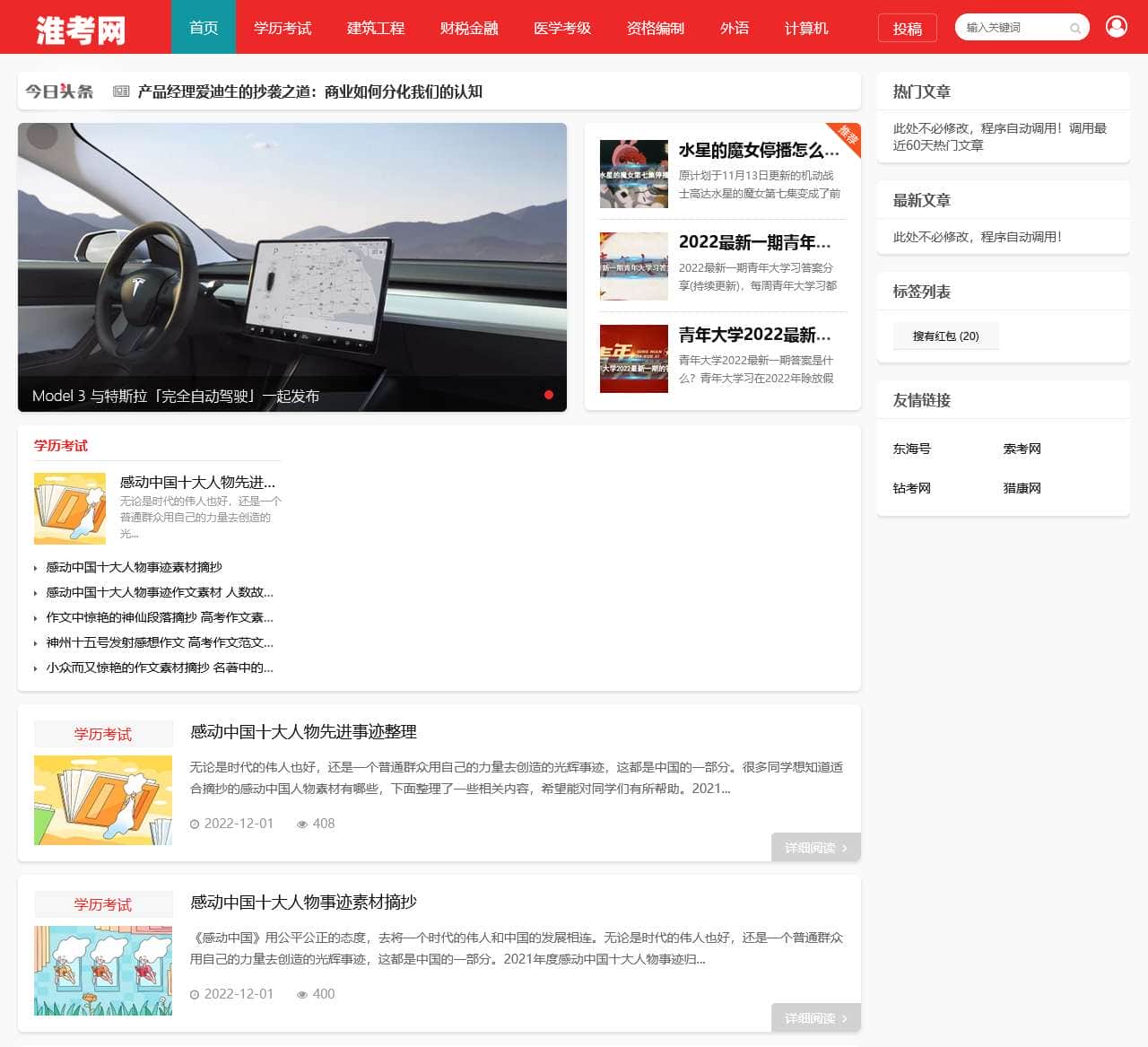Open the 首页 navigation tab

[x=204, y=27]
